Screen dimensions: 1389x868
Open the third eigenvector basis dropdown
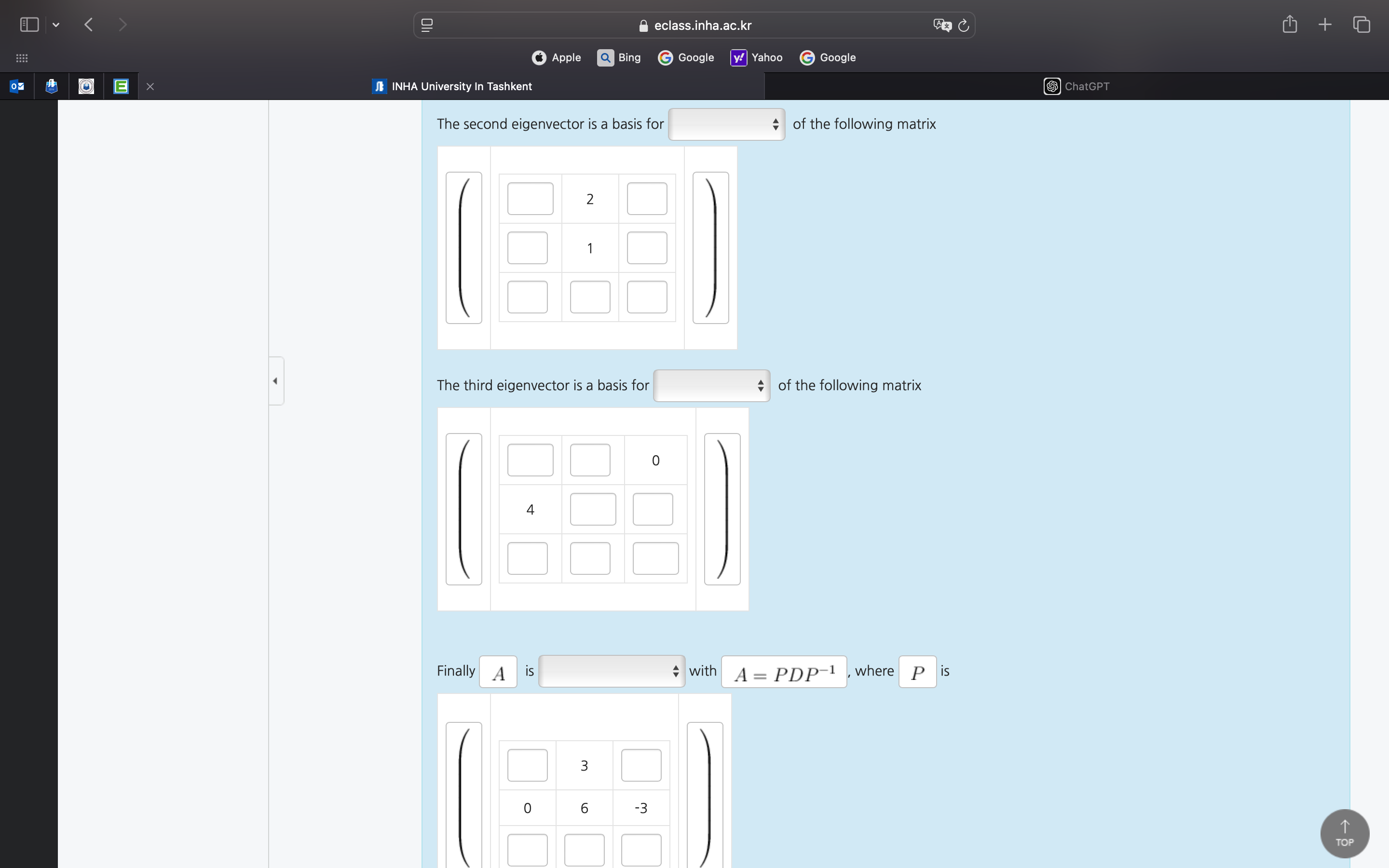(x=712, y=385)
